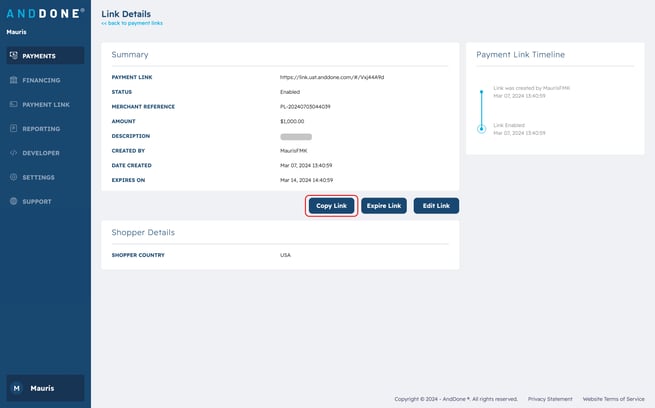
Task: Click the Expire Link button
Action: pyautogui.click(x=384, y=206)
